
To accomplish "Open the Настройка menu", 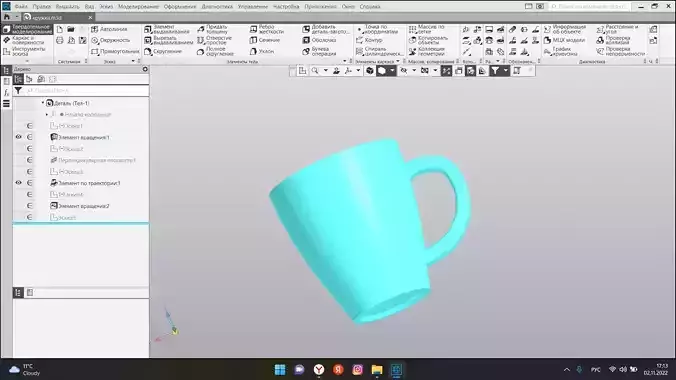I will tap(286, 6).
